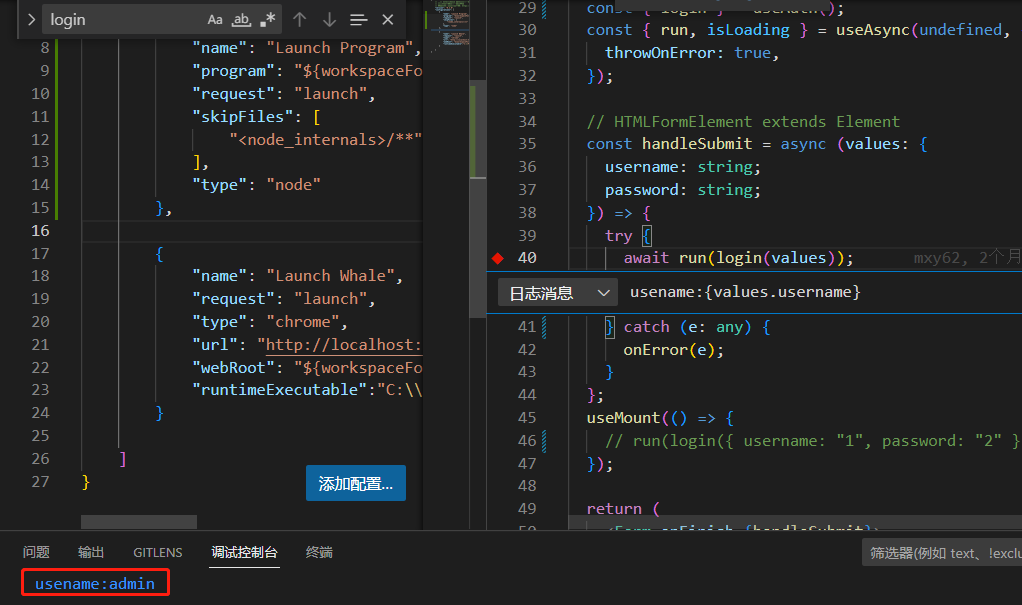The image size is (1022, 605).
Task: Close the find widget
Action: pyautogui.click(x=388, y=20)
